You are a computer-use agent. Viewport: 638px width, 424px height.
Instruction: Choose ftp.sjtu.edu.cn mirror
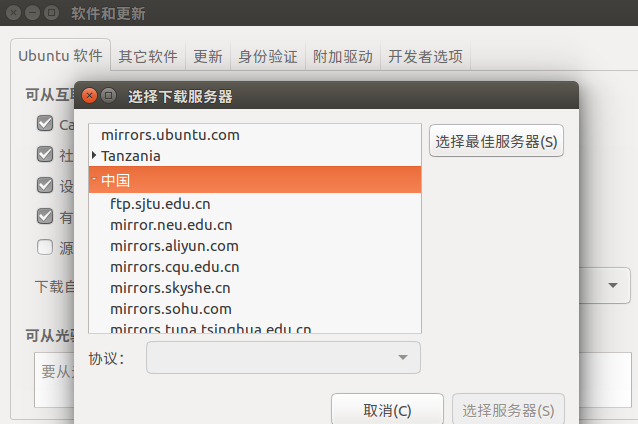(x=255, y=204)
